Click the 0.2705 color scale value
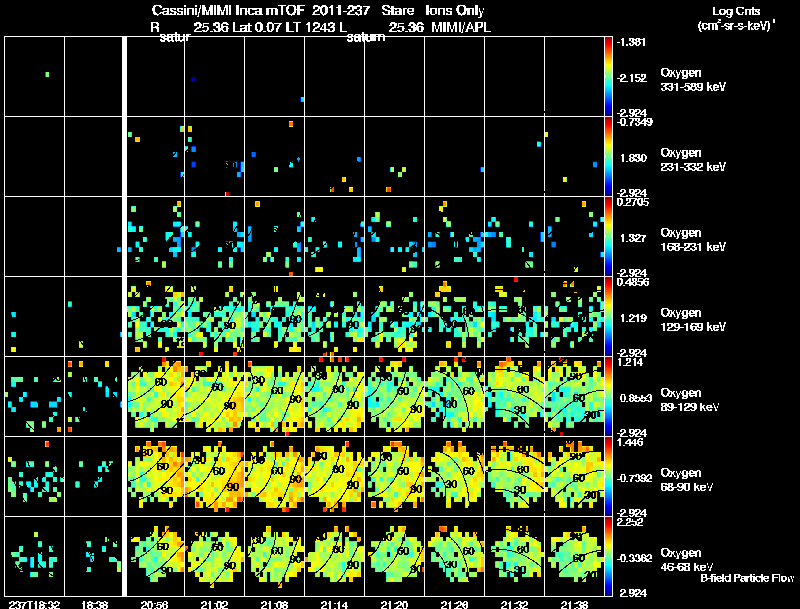800x609 pixels. point(633,202)
